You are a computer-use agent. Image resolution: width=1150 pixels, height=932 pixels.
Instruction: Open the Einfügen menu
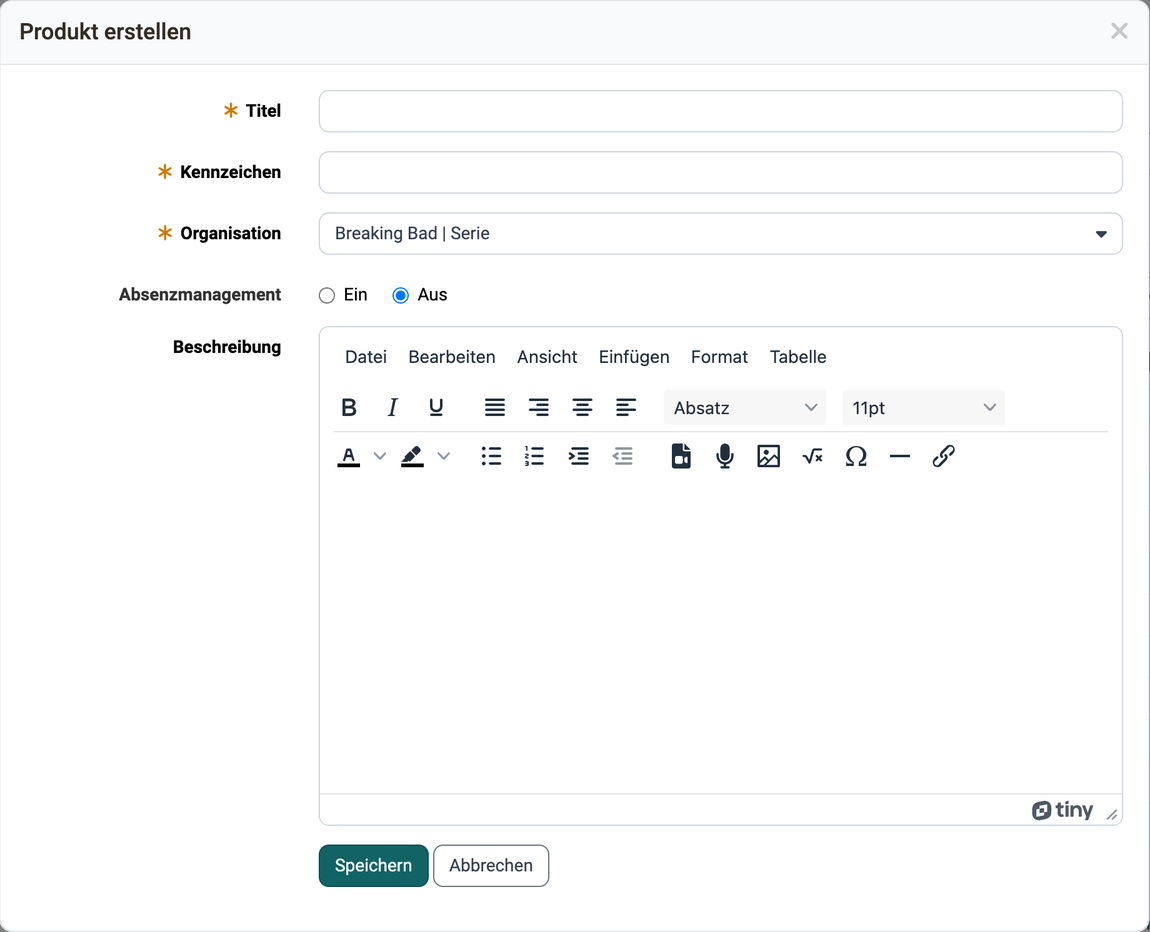634,357
